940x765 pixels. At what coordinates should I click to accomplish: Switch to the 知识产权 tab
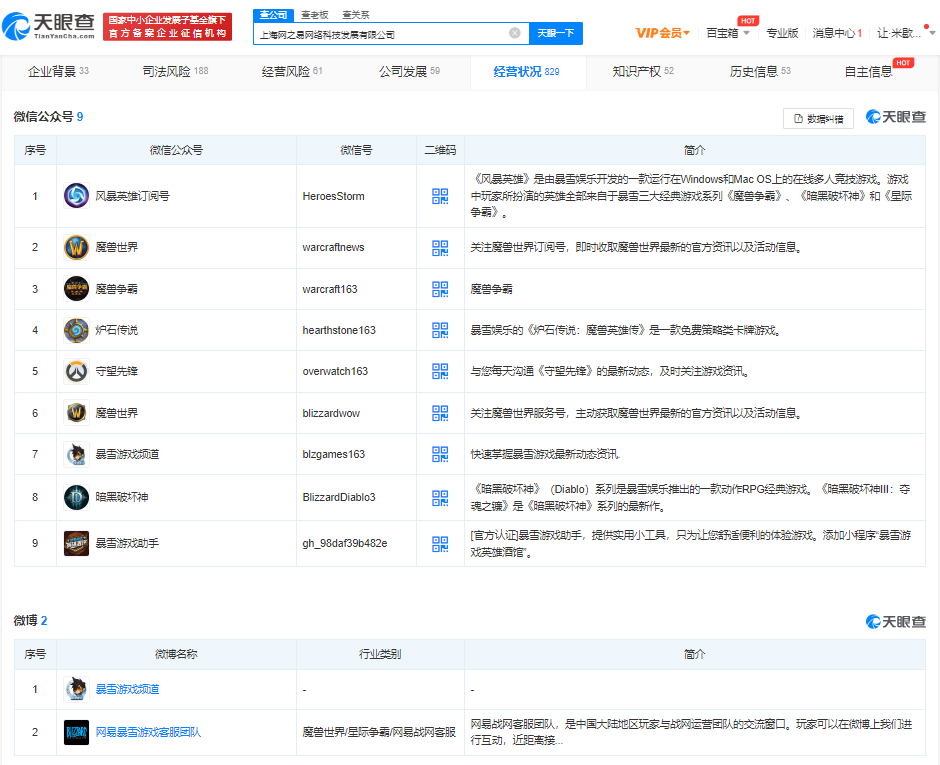point(643,72)
